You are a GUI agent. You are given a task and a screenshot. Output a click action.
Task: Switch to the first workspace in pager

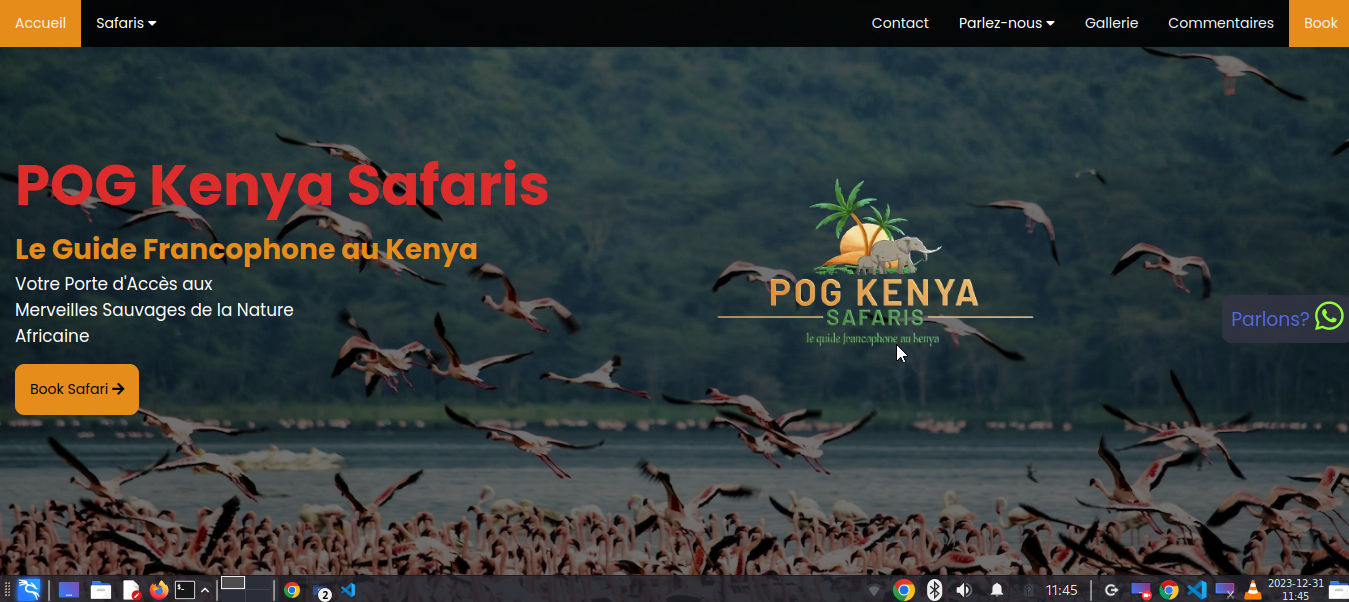[233, 583]
